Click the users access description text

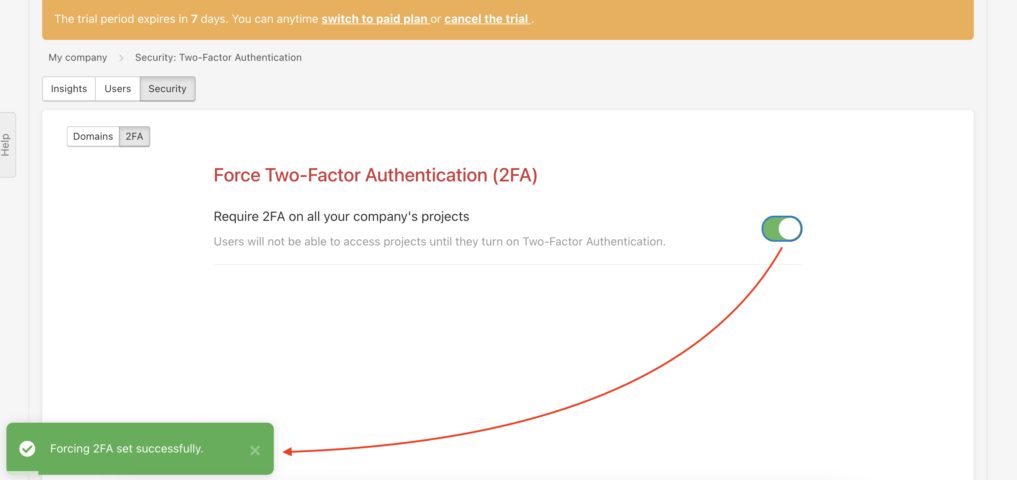[x=440, y=242]
